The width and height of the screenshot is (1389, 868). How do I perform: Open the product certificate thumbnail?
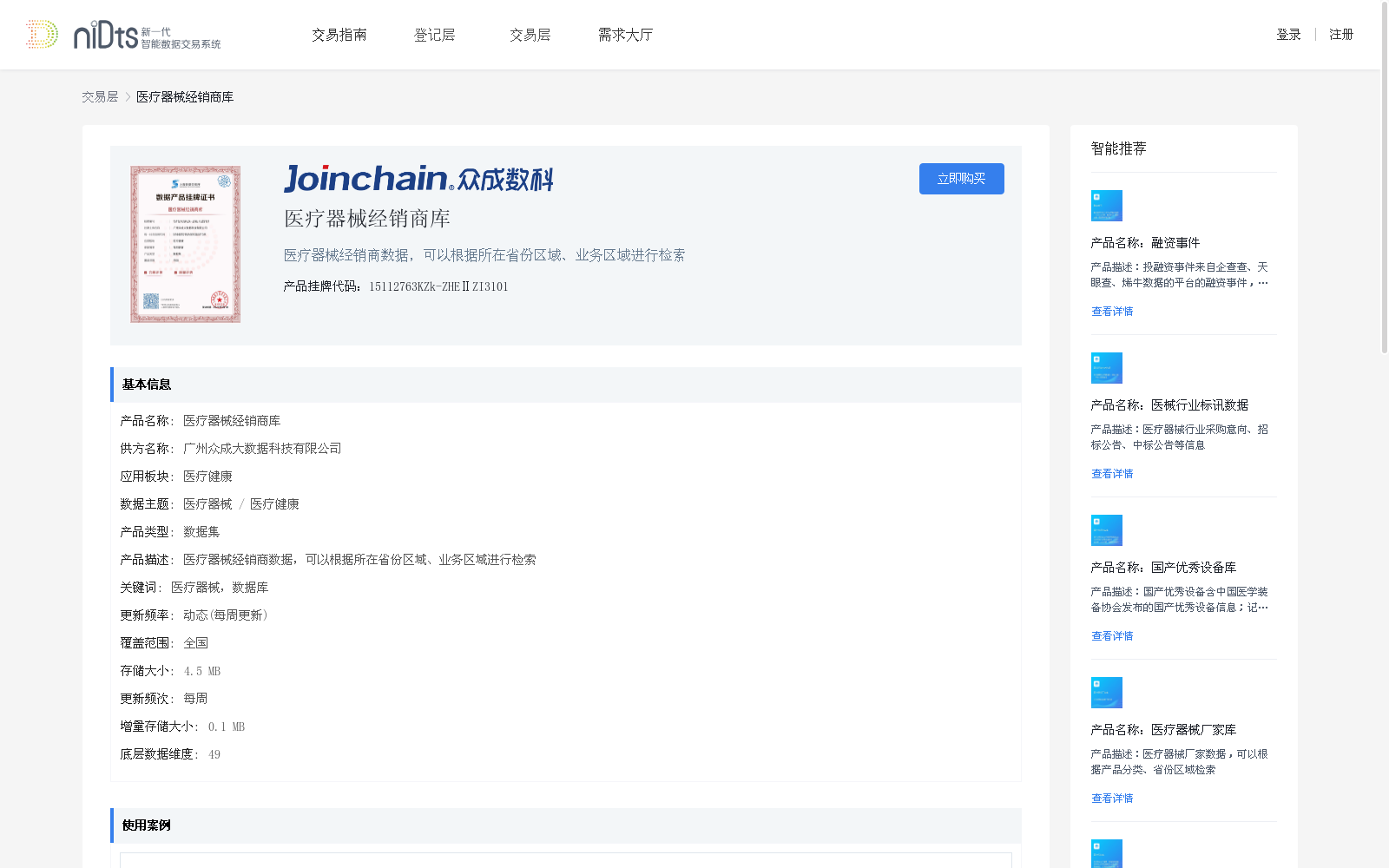pyautogui.click(x=186, y=245)
